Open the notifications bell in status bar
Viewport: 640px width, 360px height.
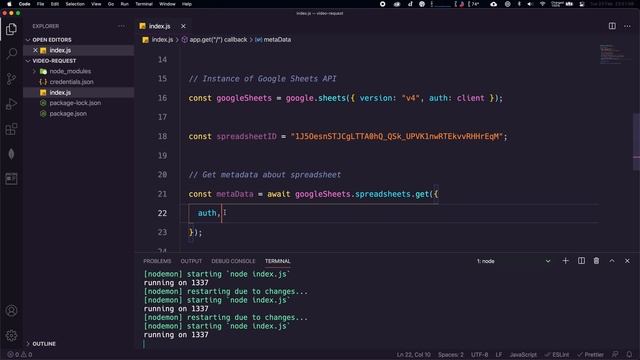pyautogui.click(x=629, y=354)
